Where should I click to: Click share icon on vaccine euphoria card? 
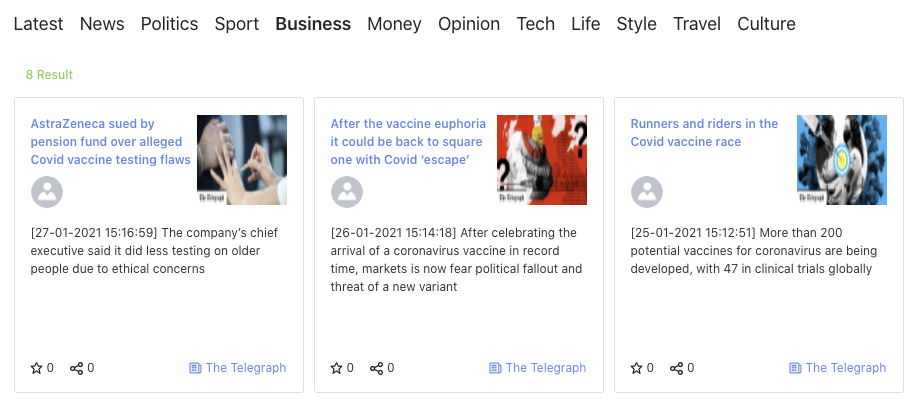[x=376, y=368]
